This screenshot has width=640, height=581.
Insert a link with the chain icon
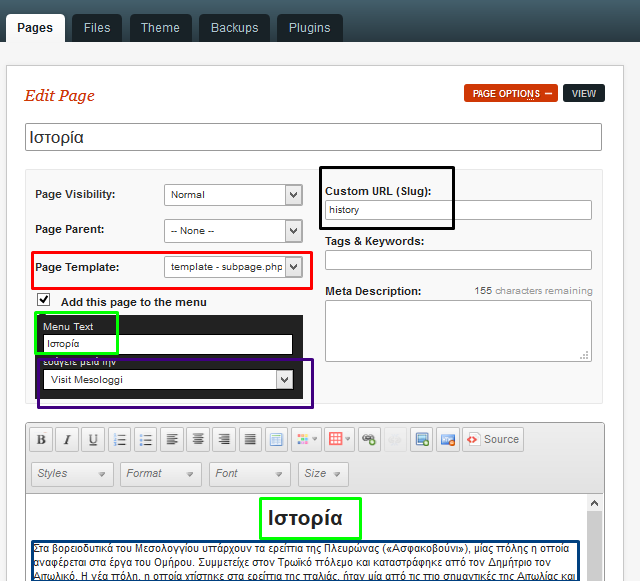(369, 439)
